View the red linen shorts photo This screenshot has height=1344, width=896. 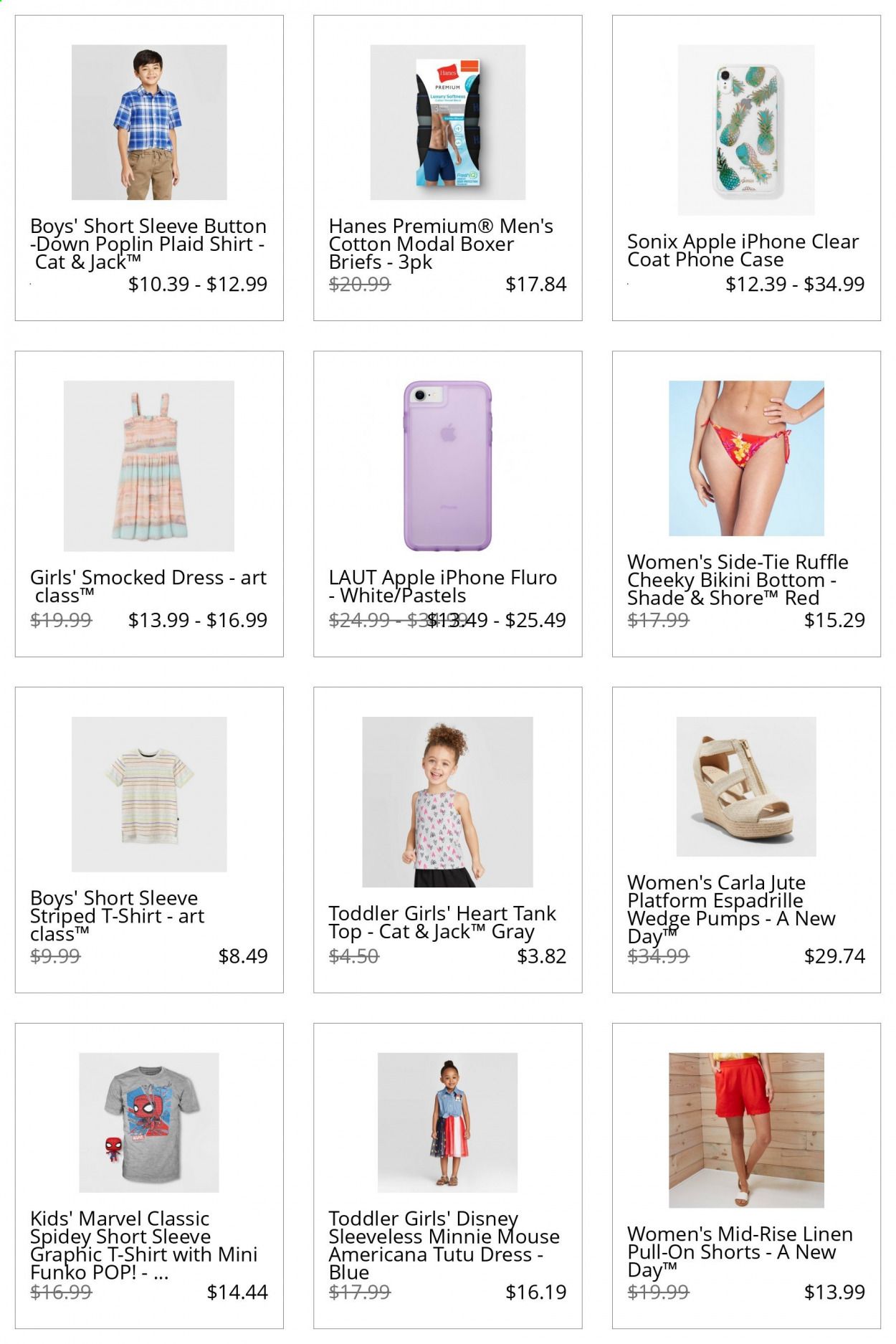click(x=746, y=1130)
